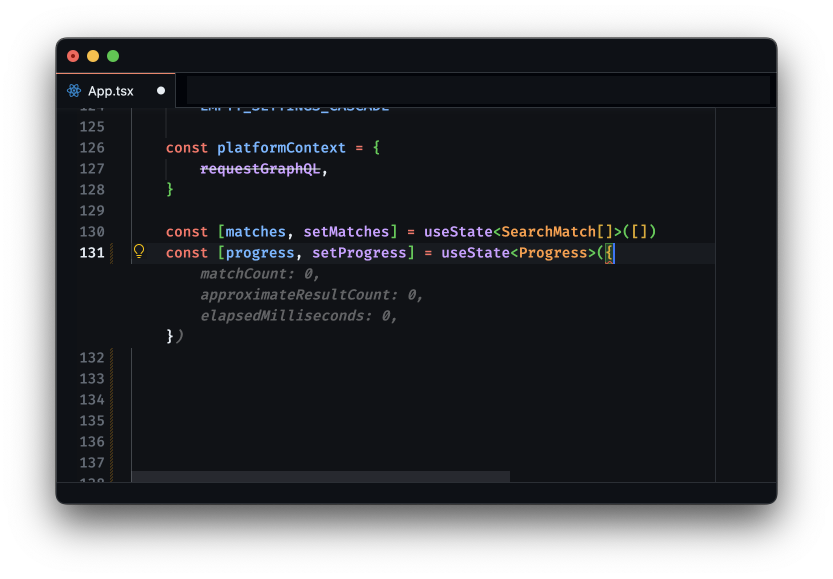The image size is (833, 579).
Task: Click the green maximize window button
Action: (113, 56)
